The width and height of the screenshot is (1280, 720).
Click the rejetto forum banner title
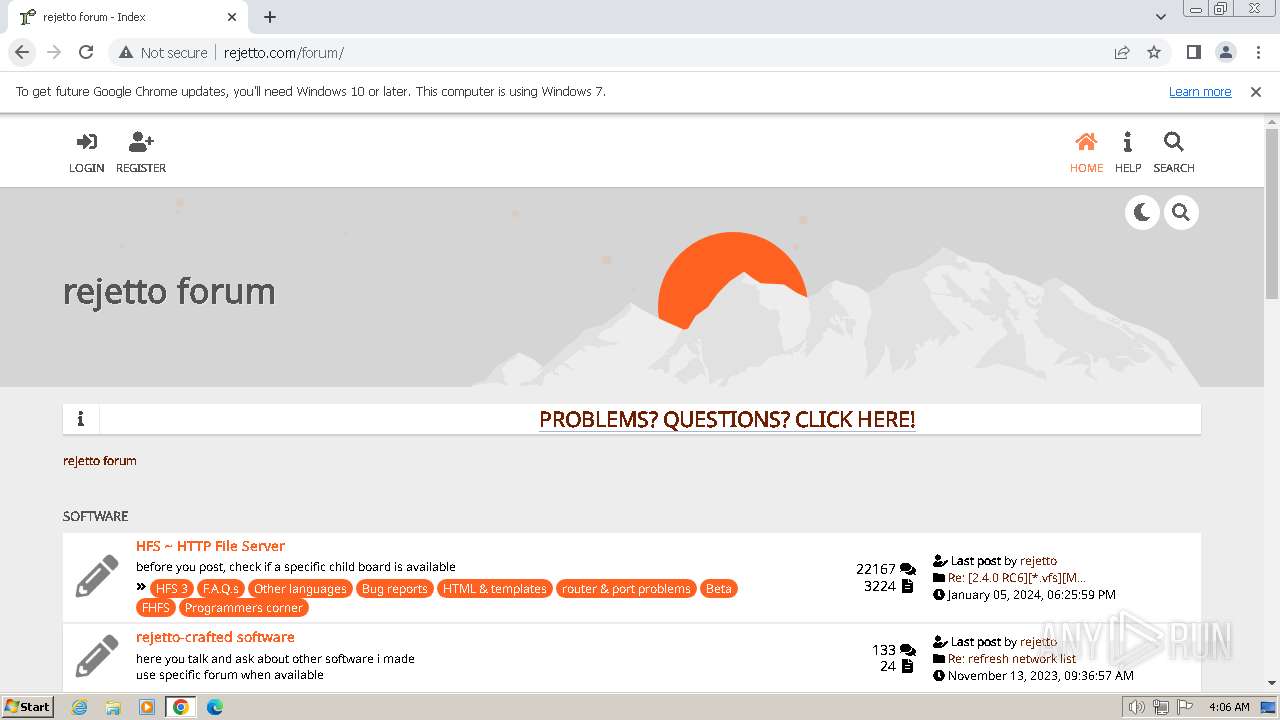[169, 291]
